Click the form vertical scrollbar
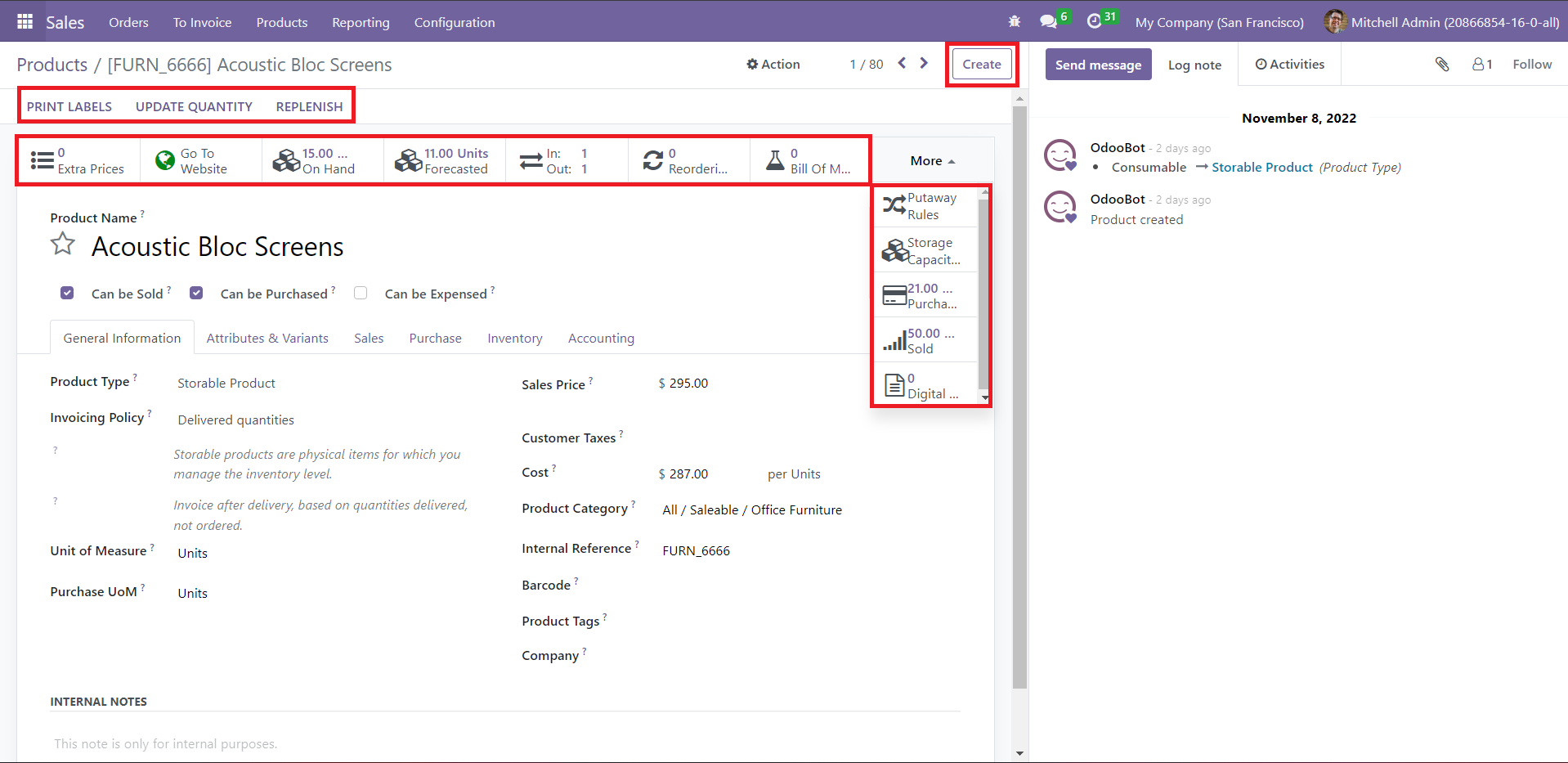 (x=1019, y=397)
